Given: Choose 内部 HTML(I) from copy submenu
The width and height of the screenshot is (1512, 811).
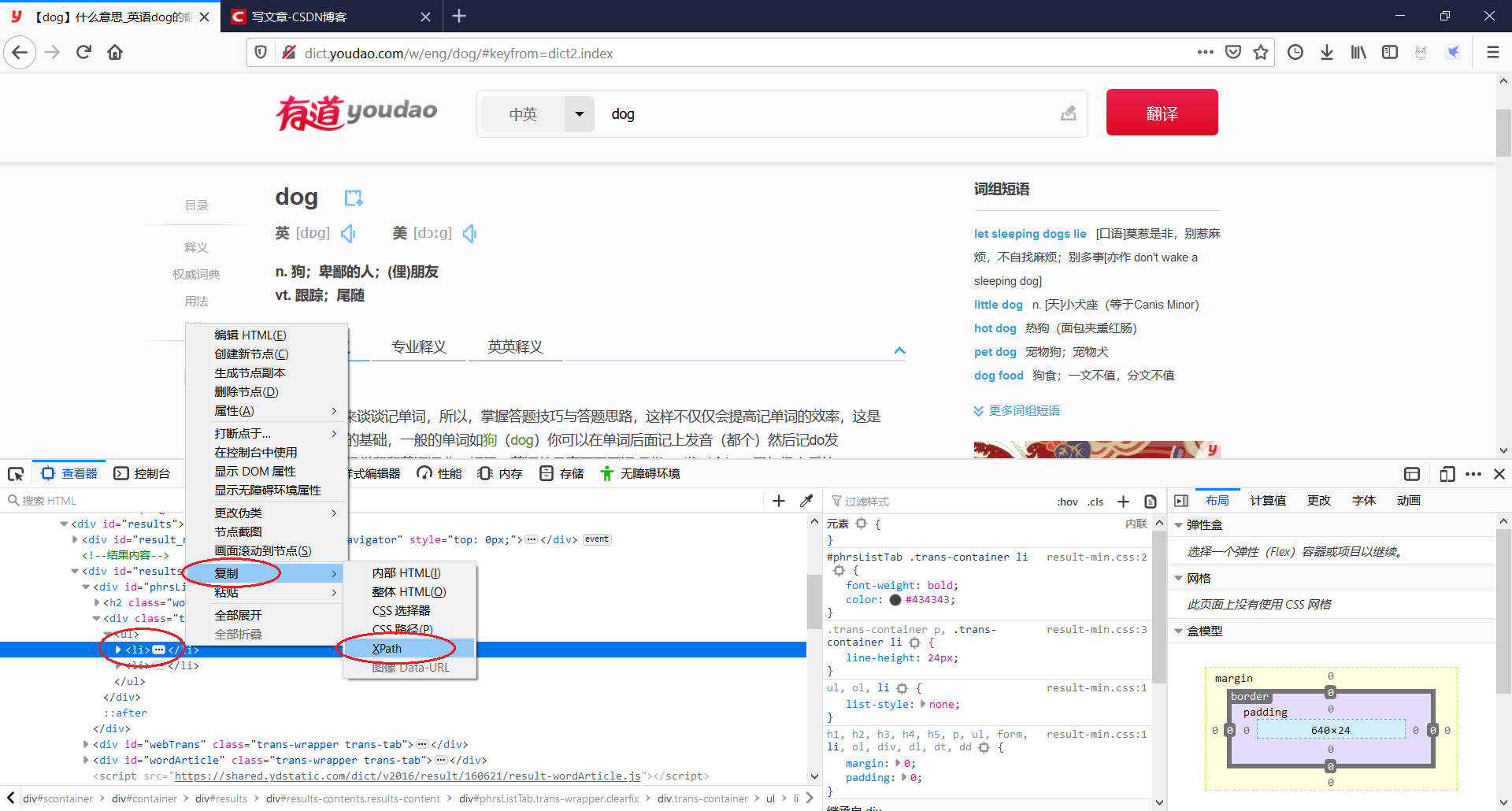Looking at the screenshot, I should click(x=409, y=573).
